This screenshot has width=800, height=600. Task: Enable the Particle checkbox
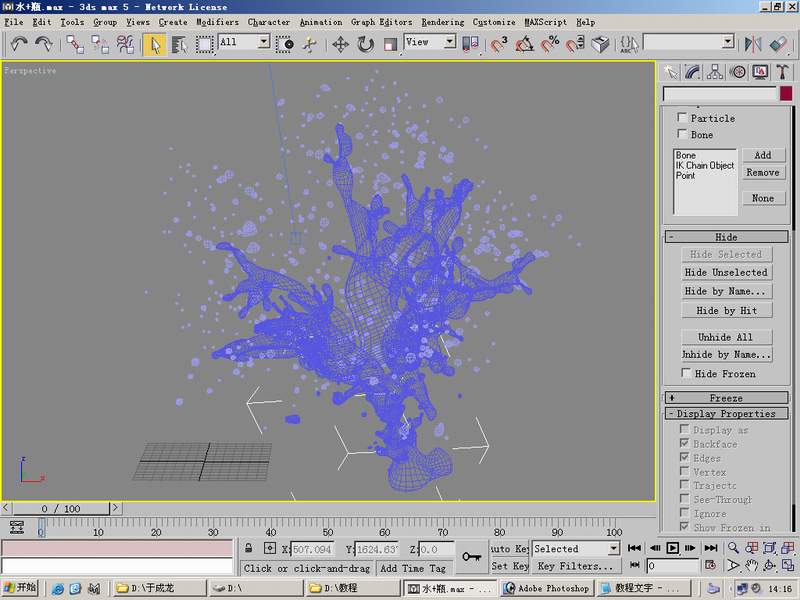pyautogui.click(x=683, y=118)
